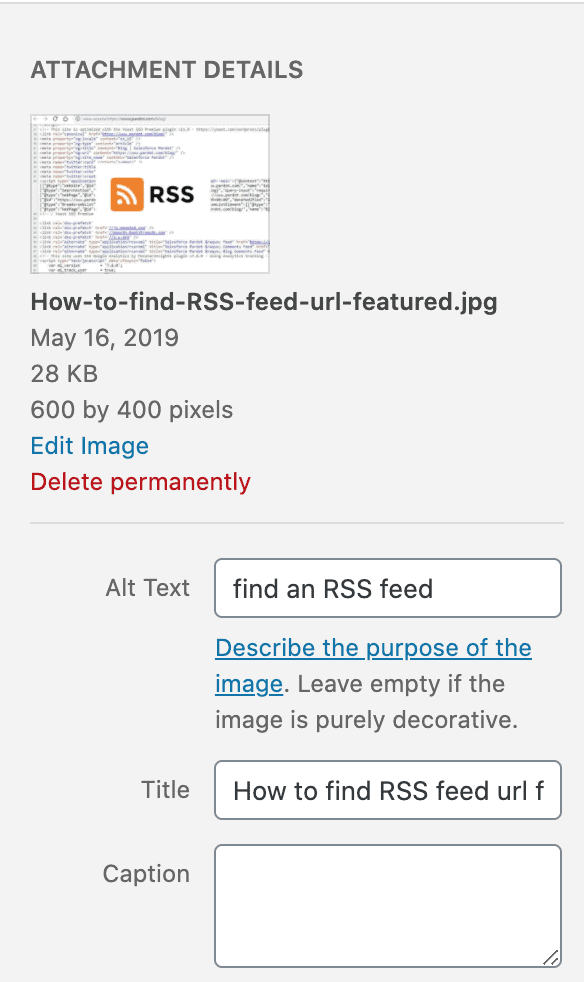Click inside the Alt Text field
Screen dimensions: 584x982
click(x=387, y=588)
